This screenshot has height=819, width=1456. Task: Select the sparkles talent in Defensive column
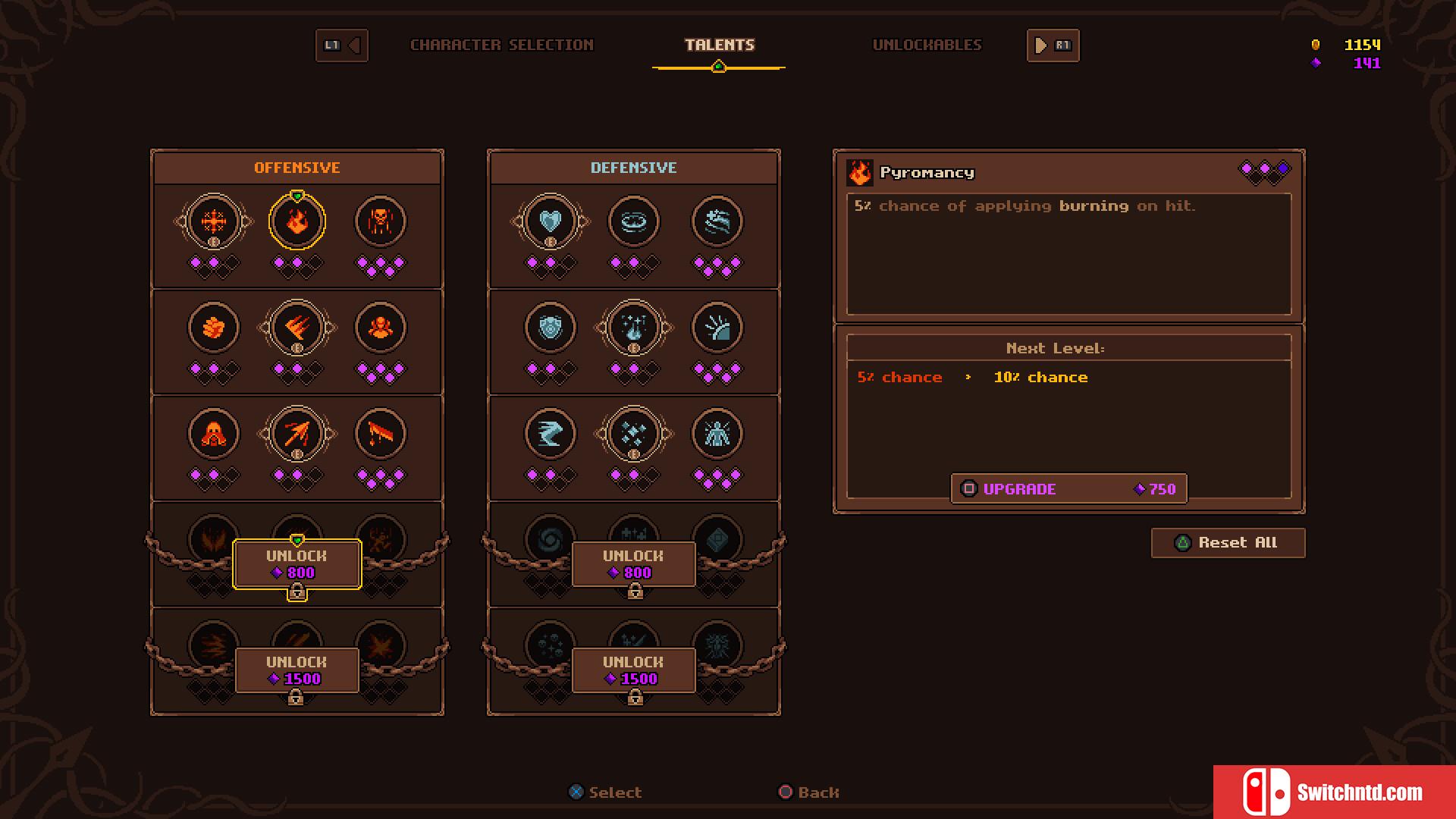tap(634, 434)
